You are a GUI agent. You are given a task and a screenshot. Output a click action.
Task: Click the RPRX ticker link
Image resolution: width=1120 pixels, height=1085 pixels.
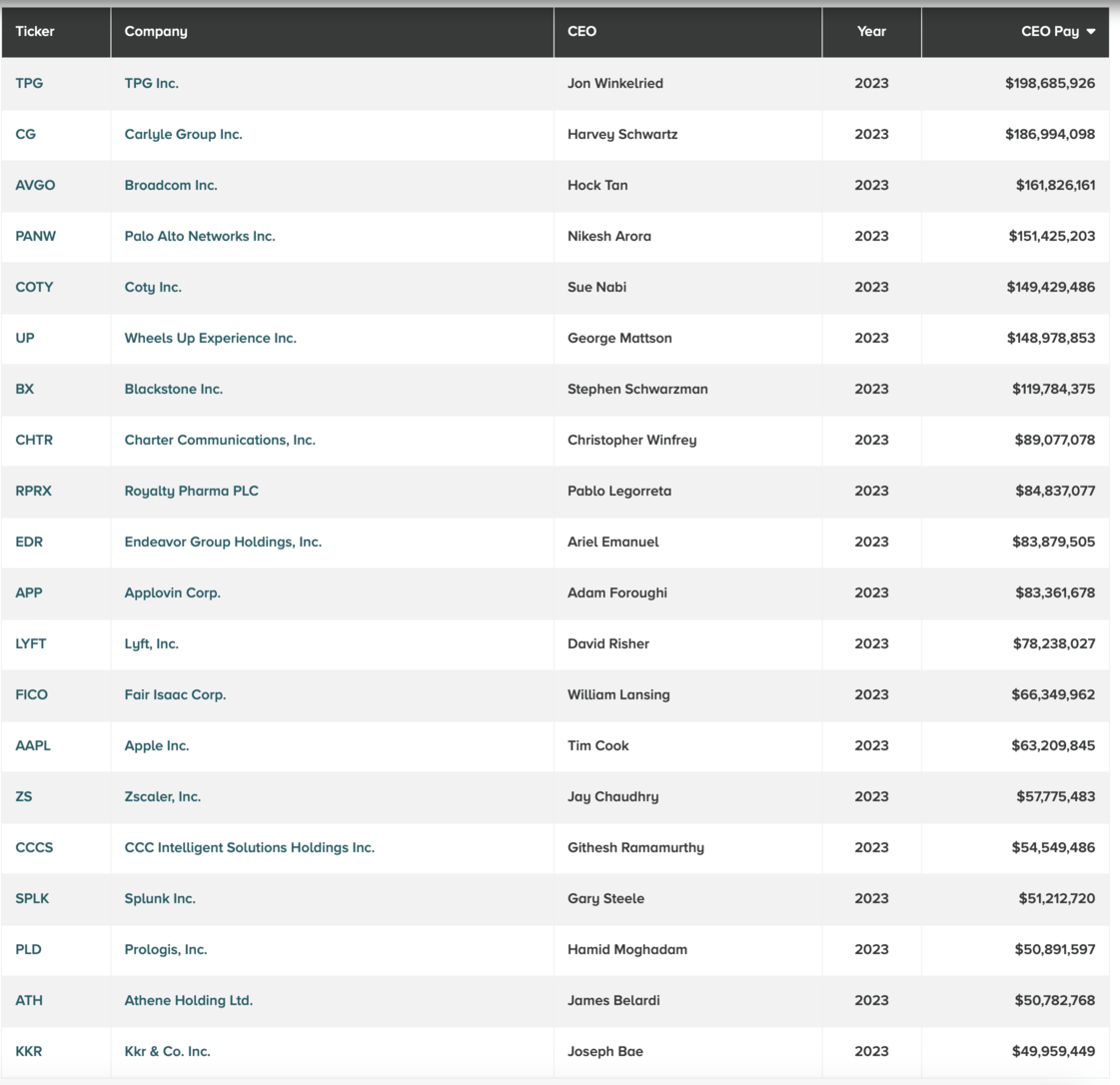[x=34, y=491]
